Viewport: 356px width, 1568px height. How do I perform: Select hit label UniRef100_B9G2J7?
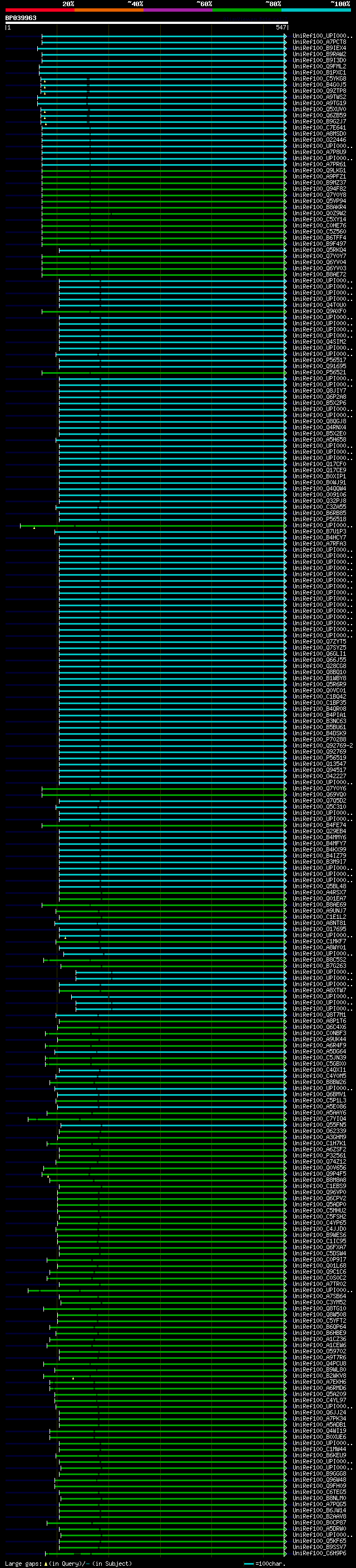pyautogui.click(x=319, y=122)
